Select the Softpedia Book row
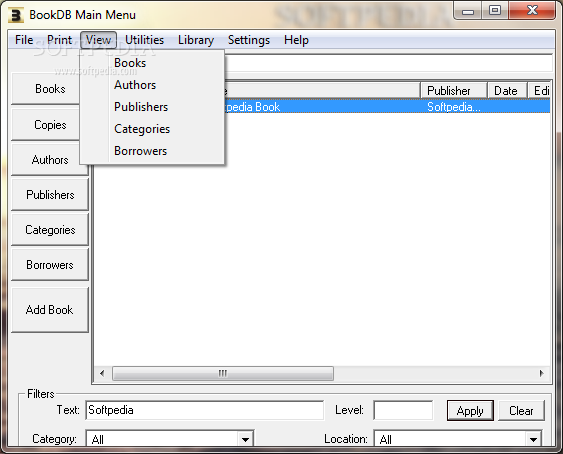The height and width of the screenshot is (454, 563). pyautogui.click(x=387, y=107)
